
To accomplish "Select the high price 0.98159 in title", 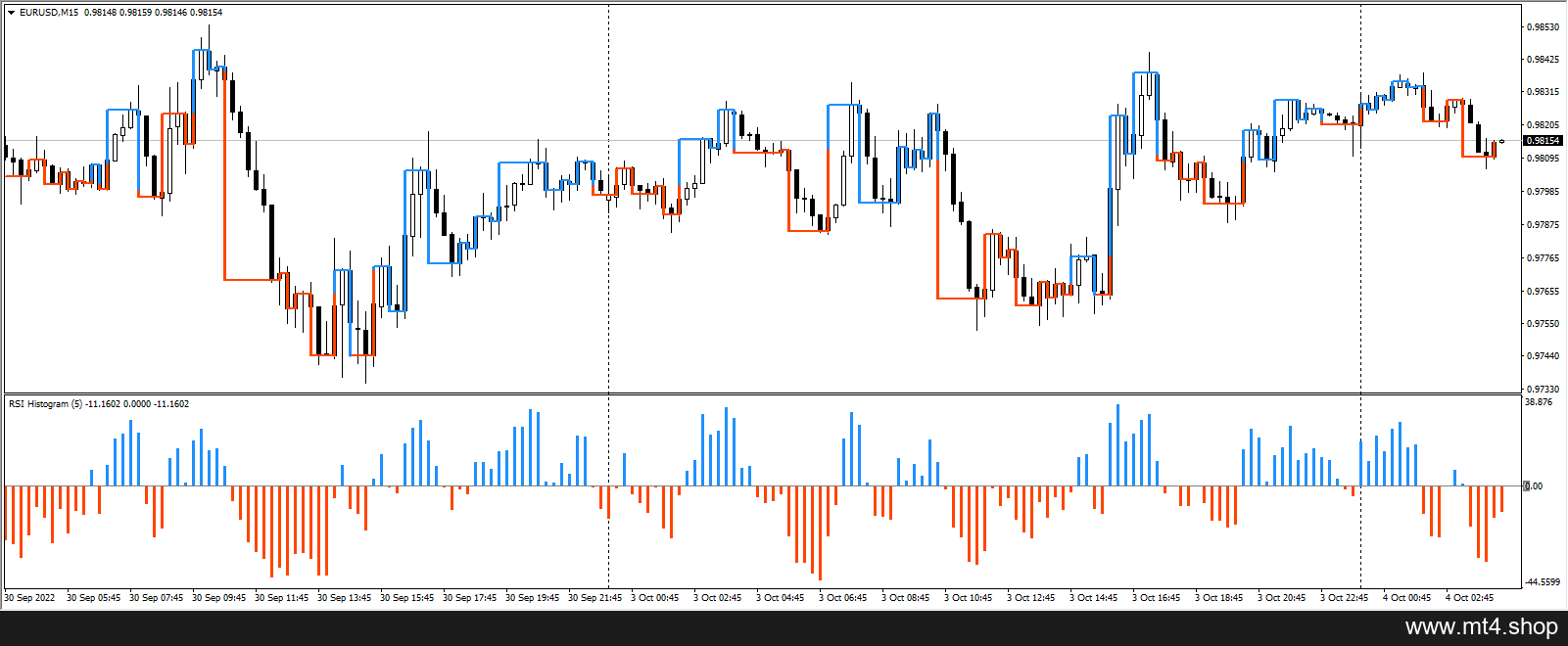I will pyautogui.click(x=135, y=13).
